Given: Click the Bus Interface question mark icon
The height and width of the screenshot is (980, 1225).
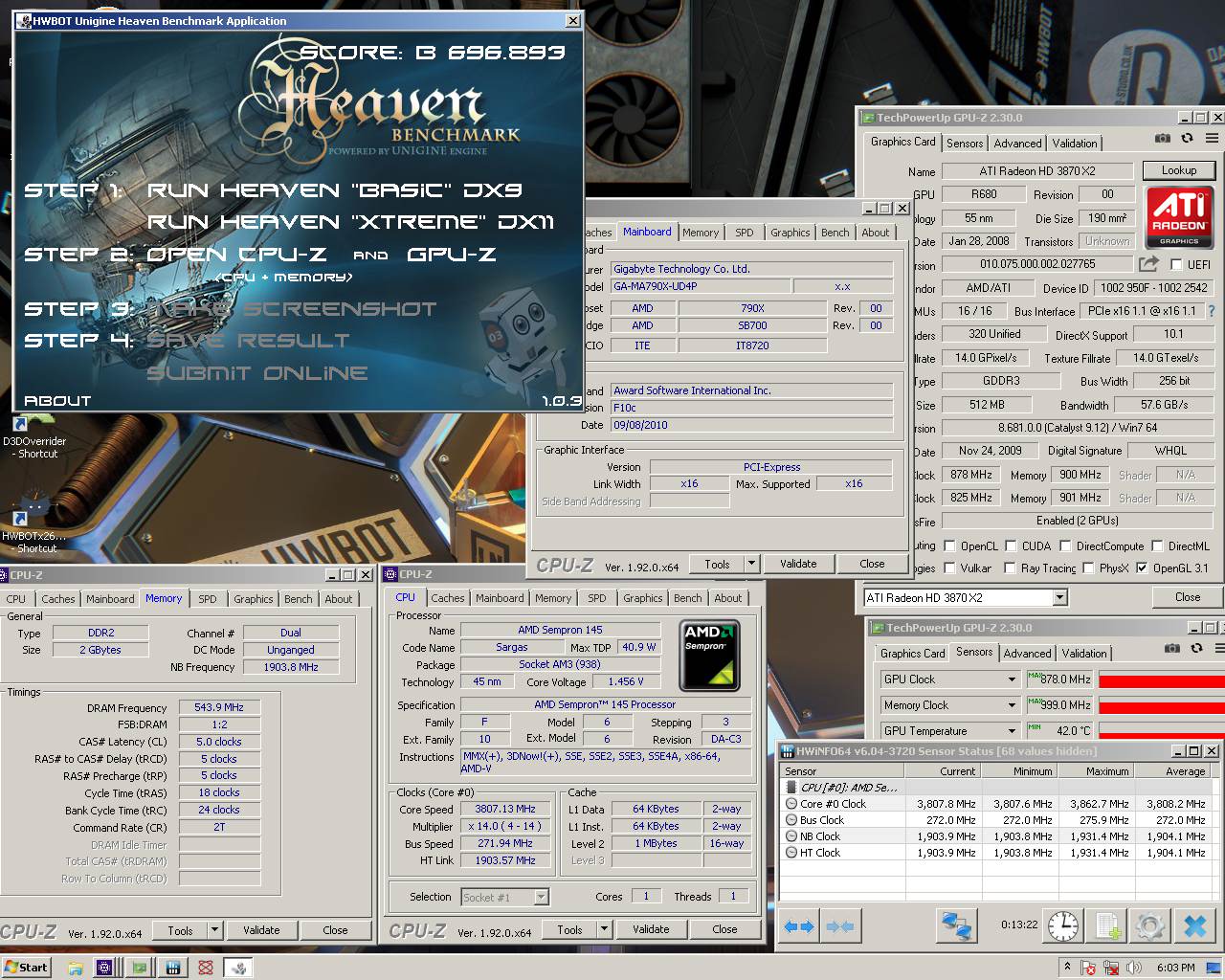Looking at the screenshot, I should click(1212, 311).
